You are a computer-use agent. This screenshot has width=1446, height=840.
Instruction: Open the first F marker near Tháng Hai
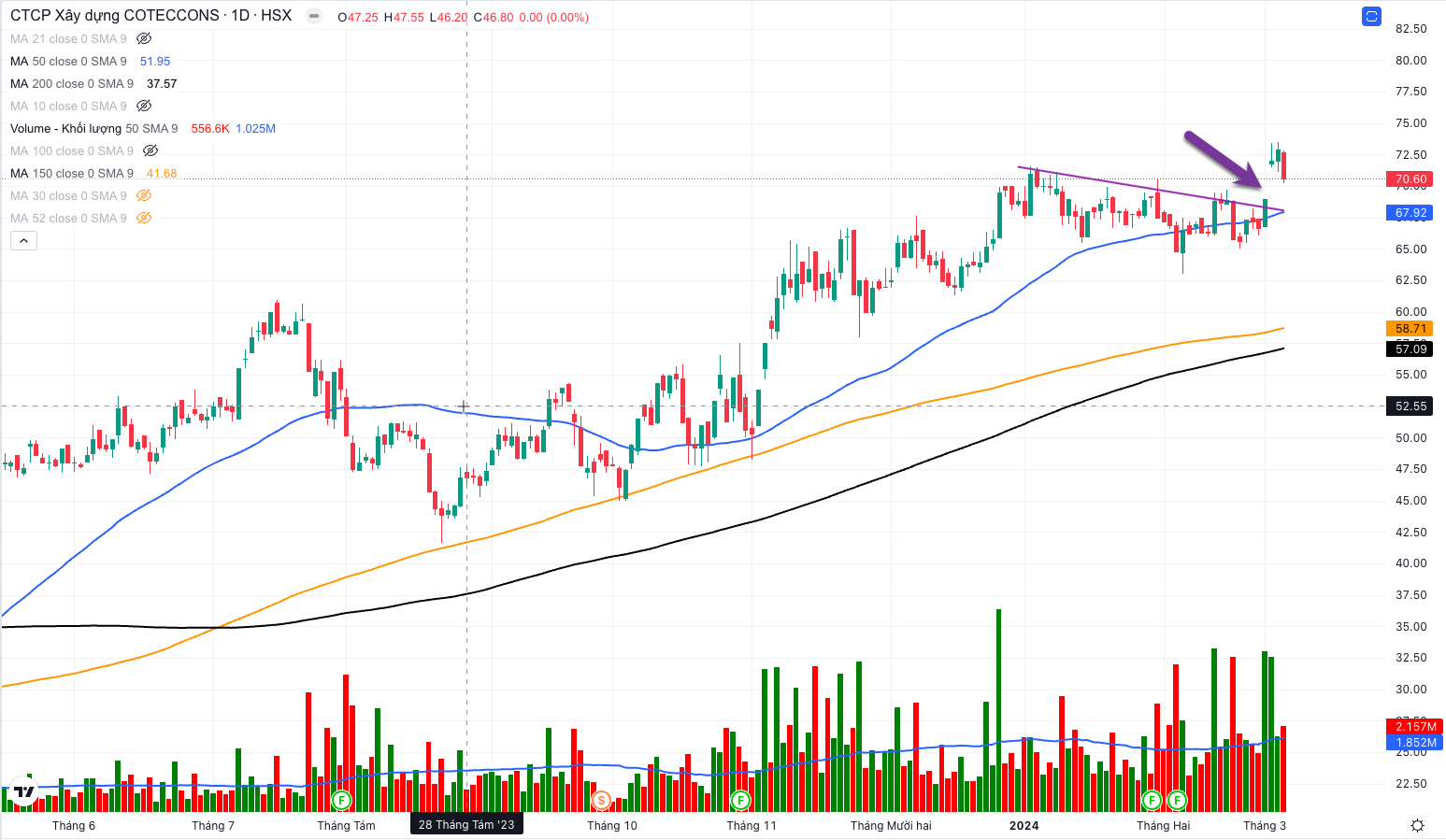[x=1152, y=800]
